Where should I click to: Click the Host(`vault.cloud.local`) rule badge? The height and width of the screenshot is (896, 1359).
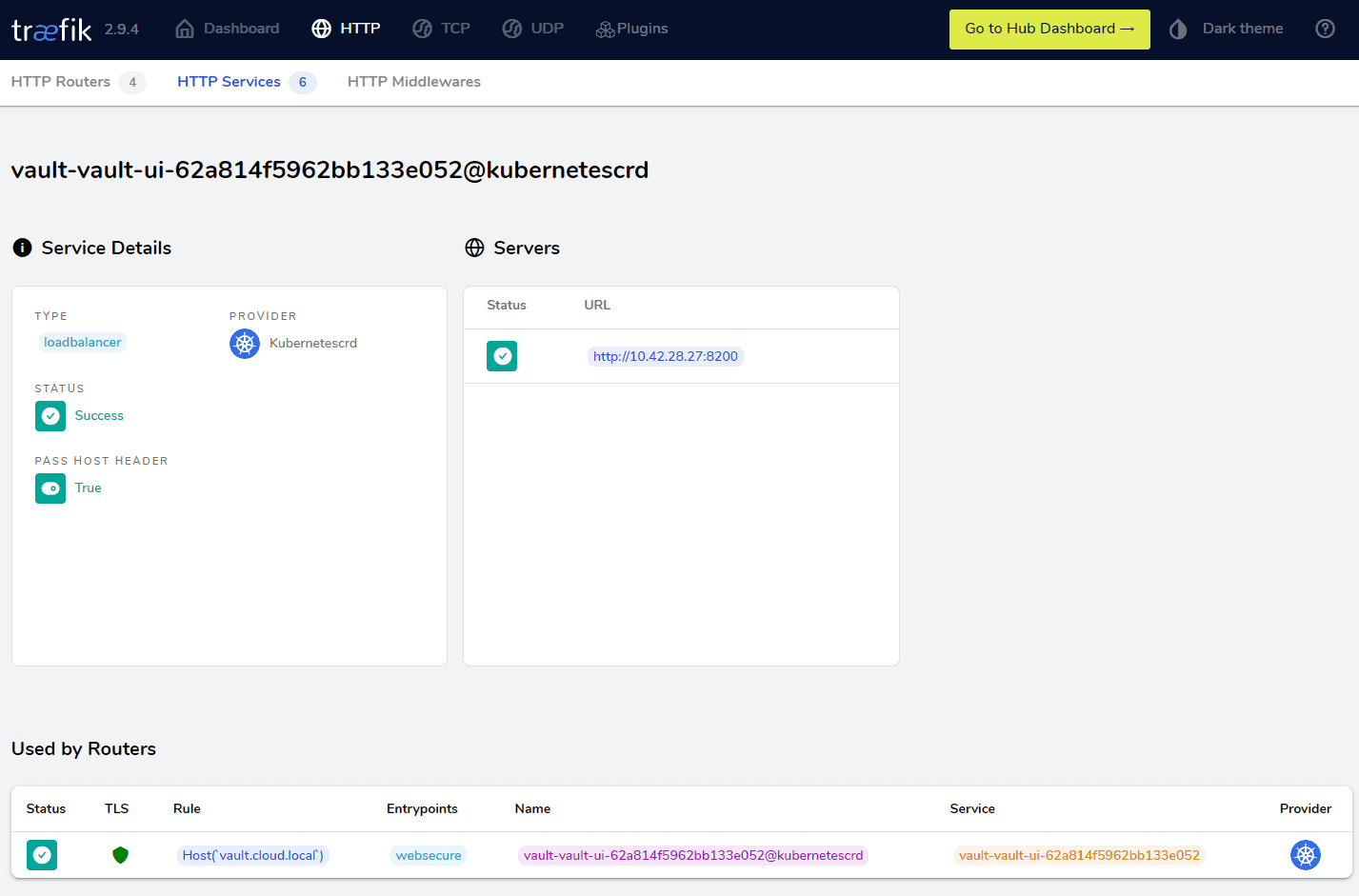pos(253,855)
